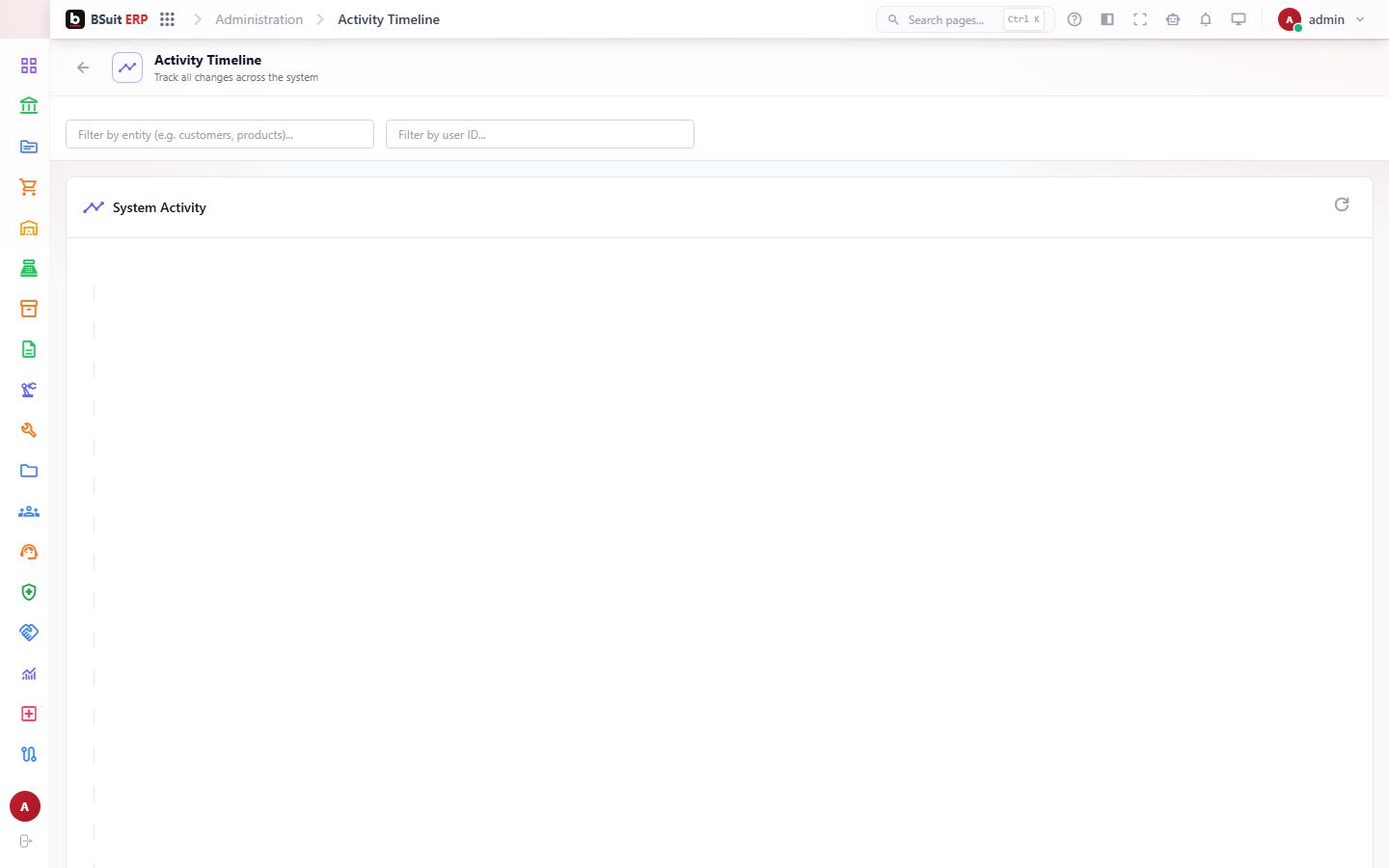This screenshot has width=1389, height=868.
Task: Refresh the System Activity panel
Action: [1342, 204]
